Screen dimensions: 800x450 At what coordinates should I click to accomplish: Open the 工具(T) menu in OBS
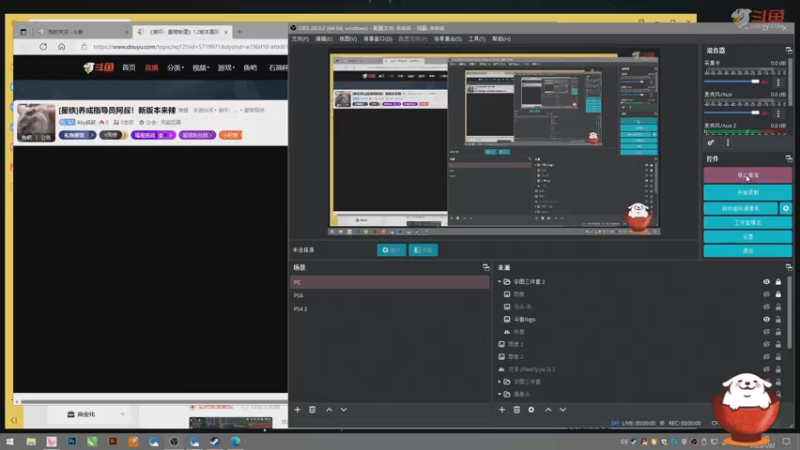tap(477, 39)
